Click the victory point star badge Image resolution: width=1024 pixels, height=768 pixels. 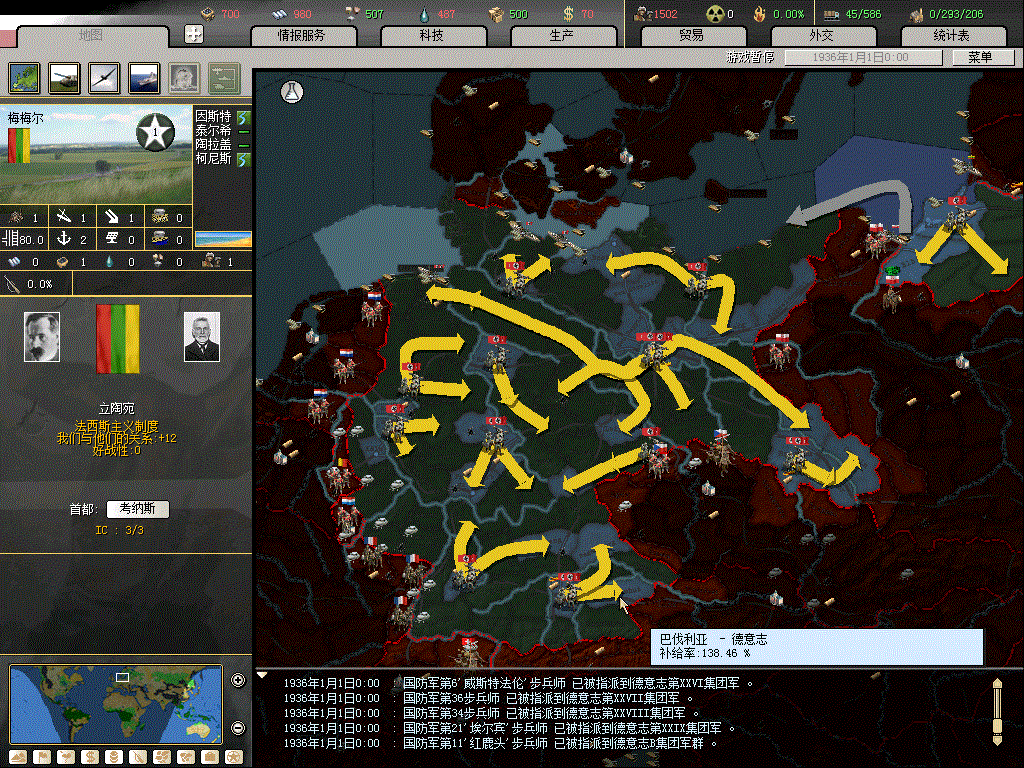point(155,133)
